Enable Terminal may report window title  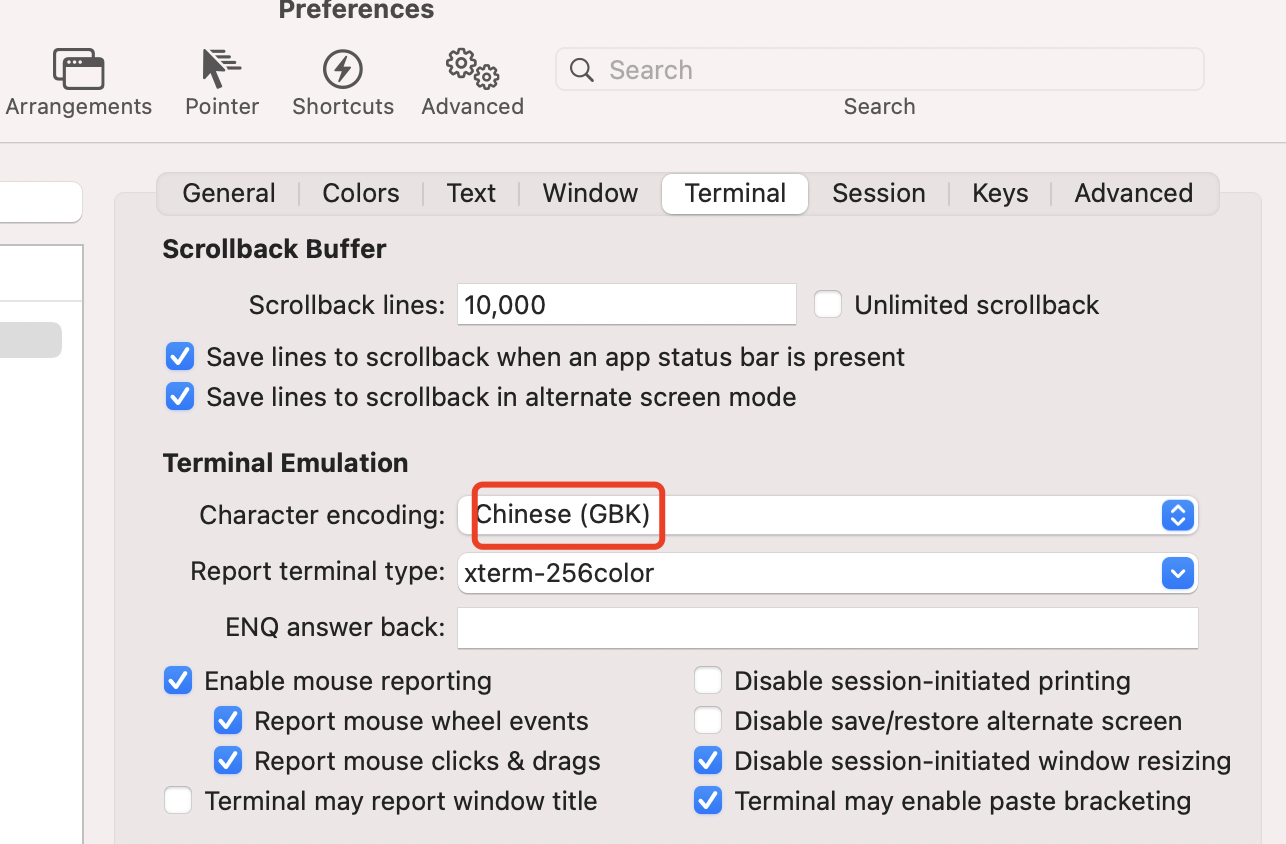[177, 800]
